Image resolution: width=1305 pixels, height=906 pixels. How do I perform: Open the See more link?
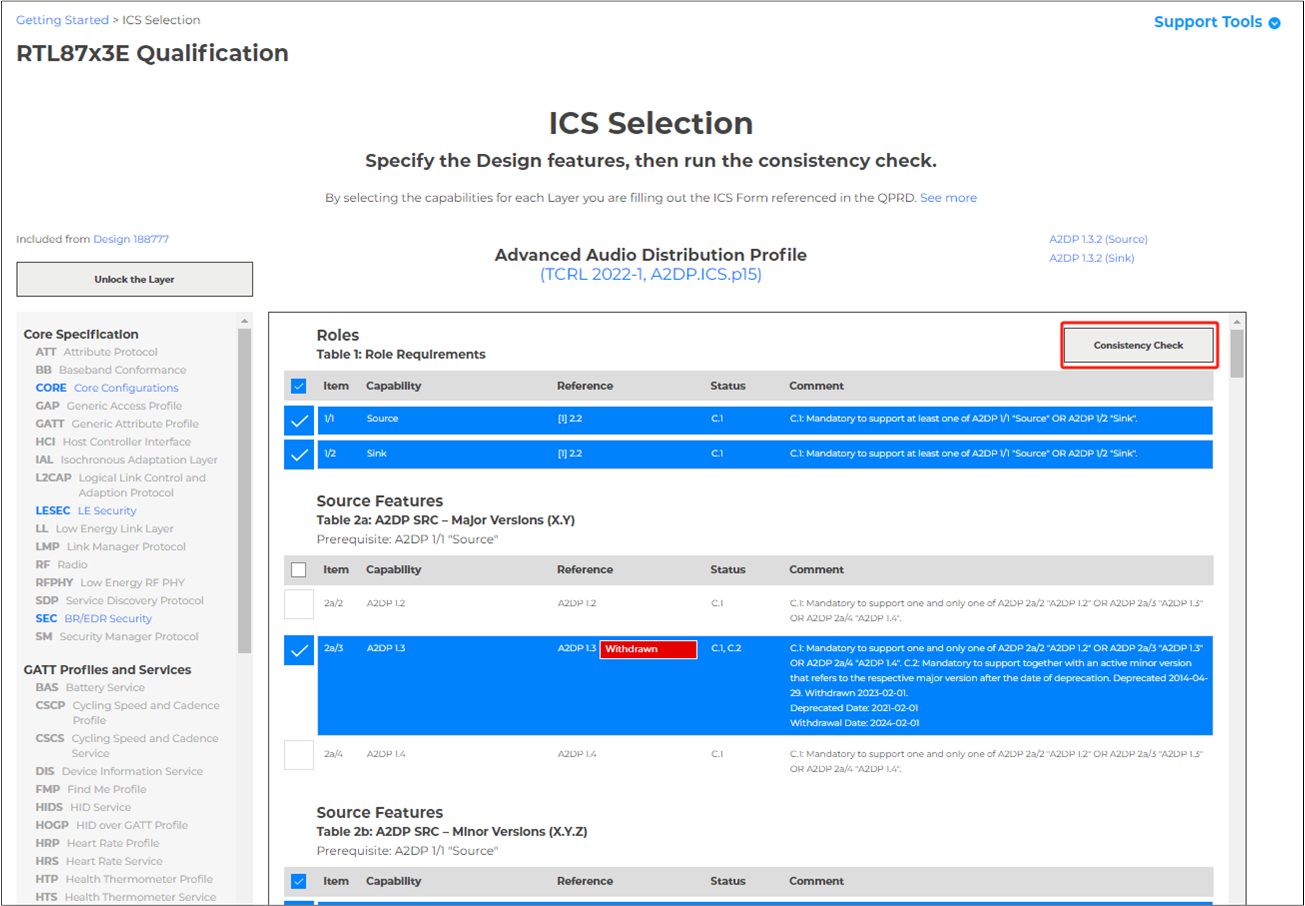[x=948, y=198]
